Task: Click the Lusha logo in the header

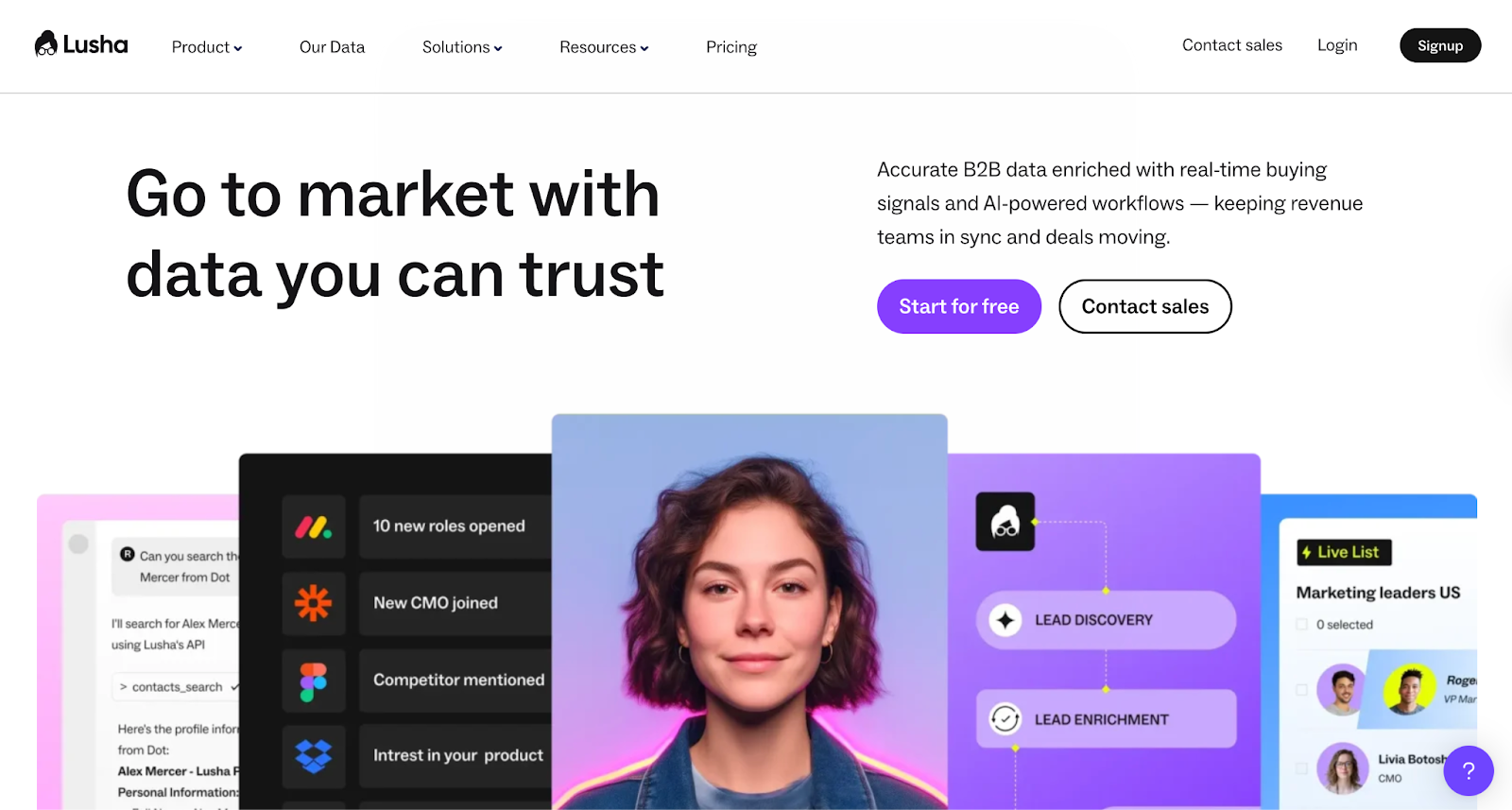Action: point(81,44)
